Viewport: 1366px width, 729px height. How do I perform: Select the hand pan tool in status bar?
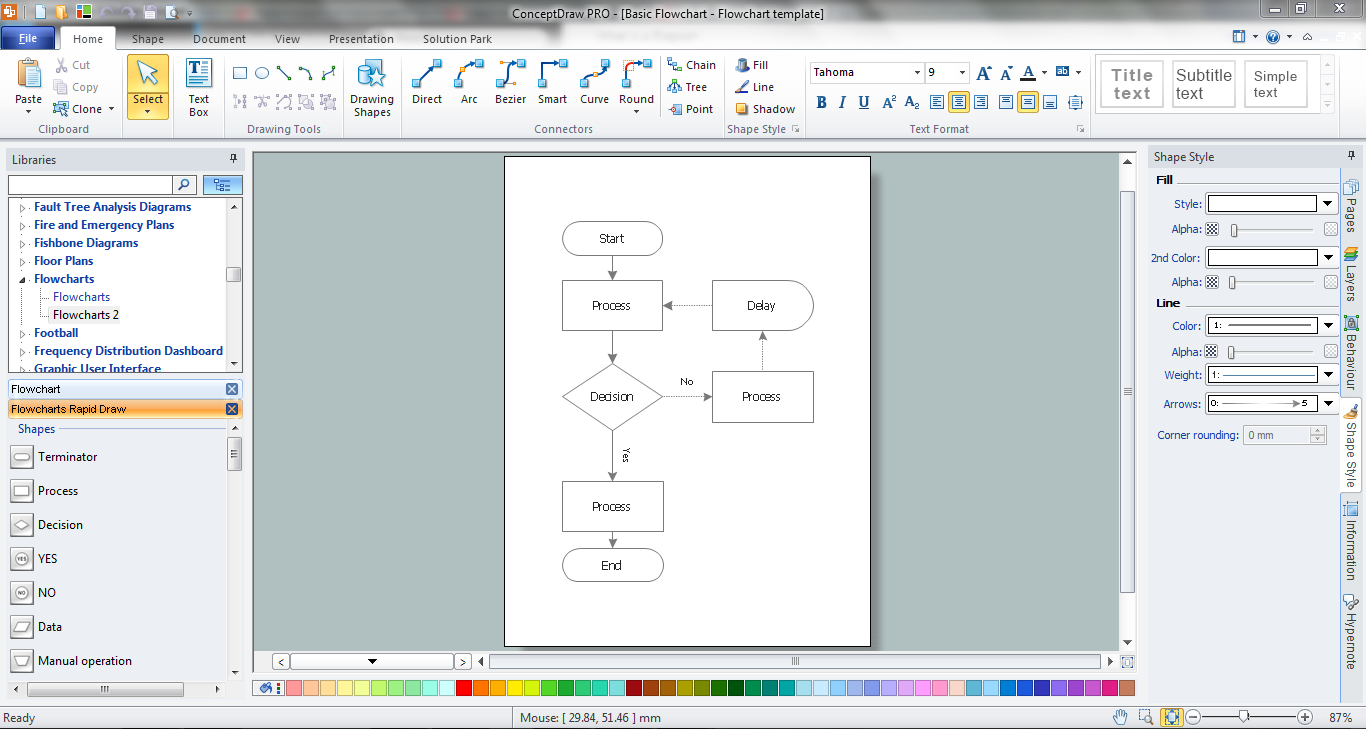click(1121, 717)
